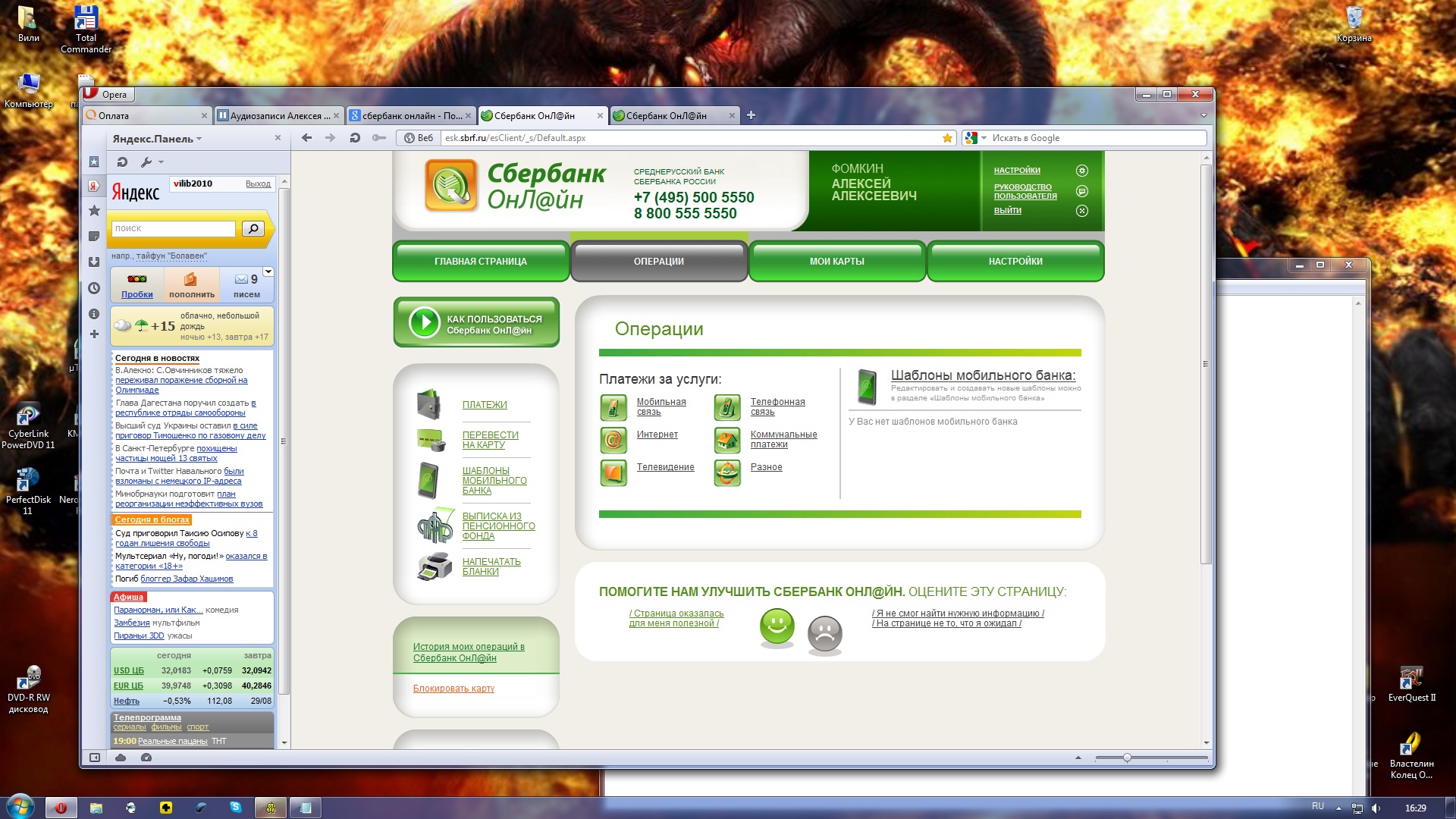Open МОИ КАРТЫ navigation tab
1456x819 pixels.
(837, 262)
